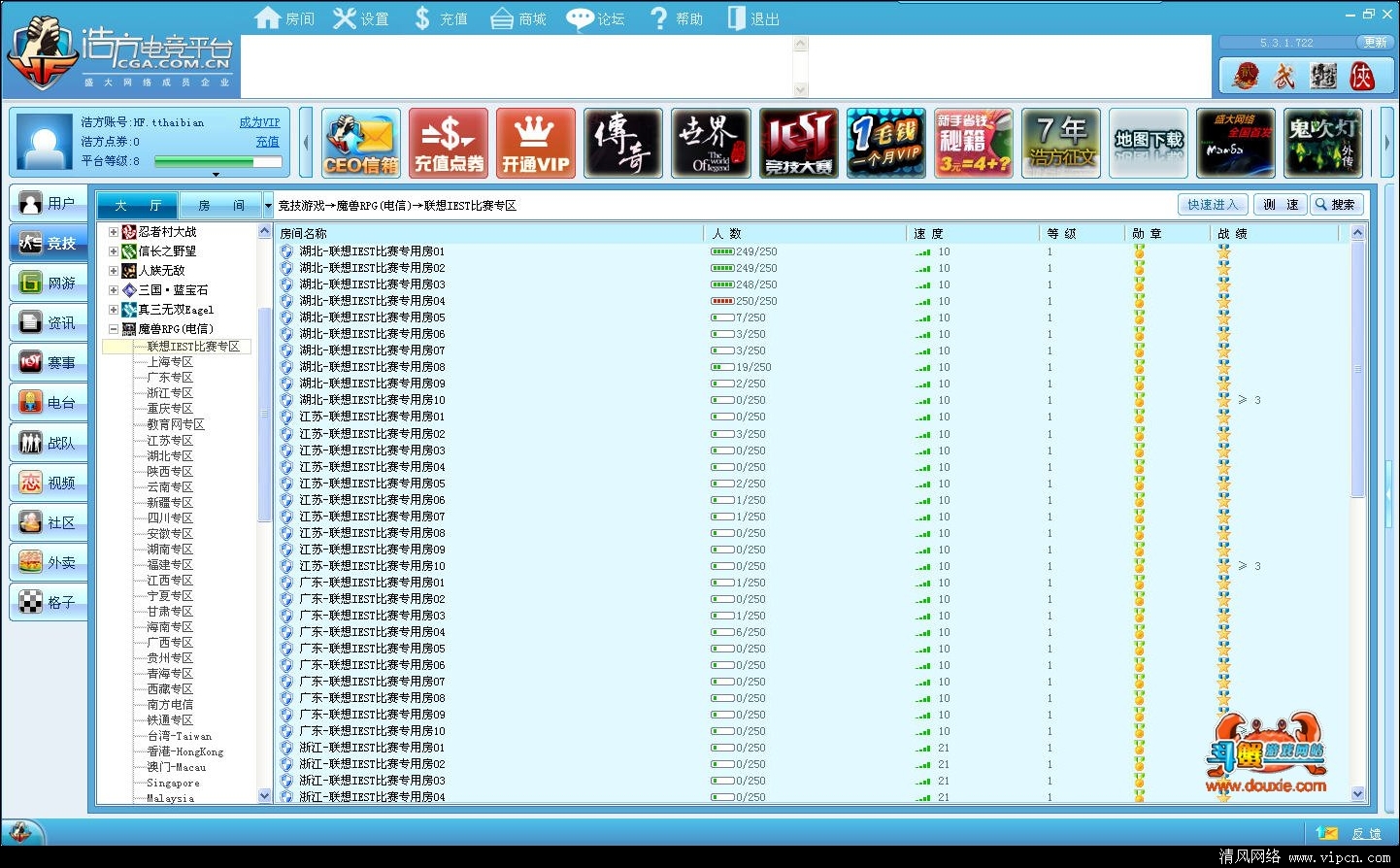Select 台湾-Taiwan in the tree
The height and width of the screenshot is (868, 1400).
coord(179,736)
